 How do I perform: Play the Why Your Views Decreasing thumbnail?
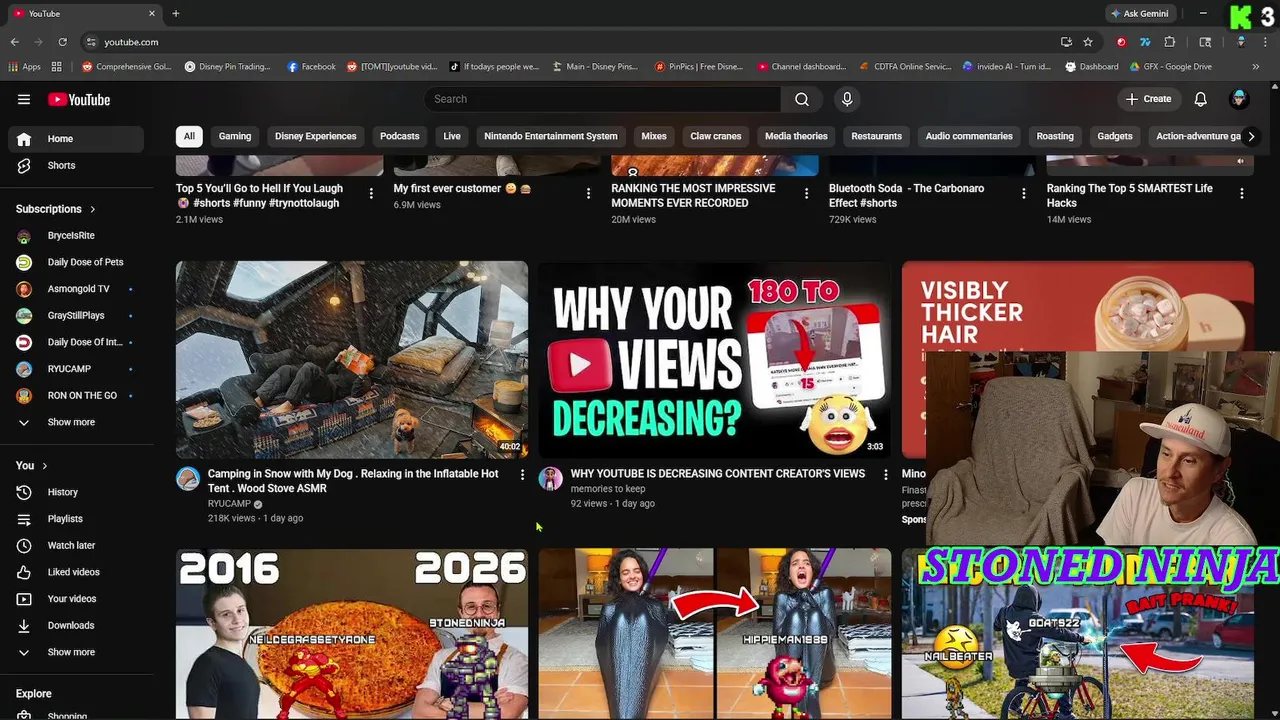coord(715,360)
